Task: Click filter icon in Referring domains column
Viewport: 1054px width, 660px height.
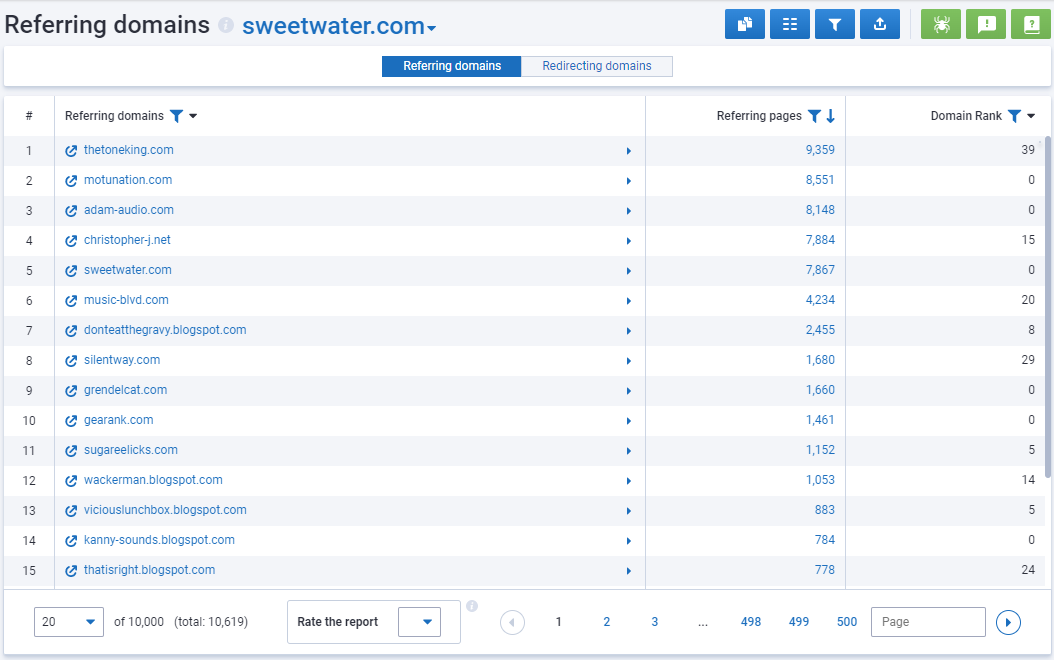Action: coord(176,116)
